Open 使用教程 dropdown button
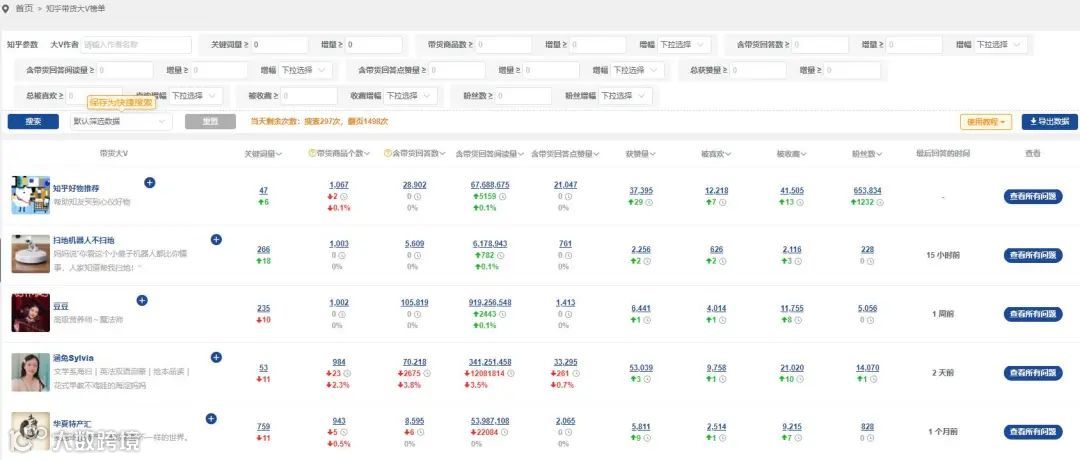1080x460 pixels. pos(986,122)
